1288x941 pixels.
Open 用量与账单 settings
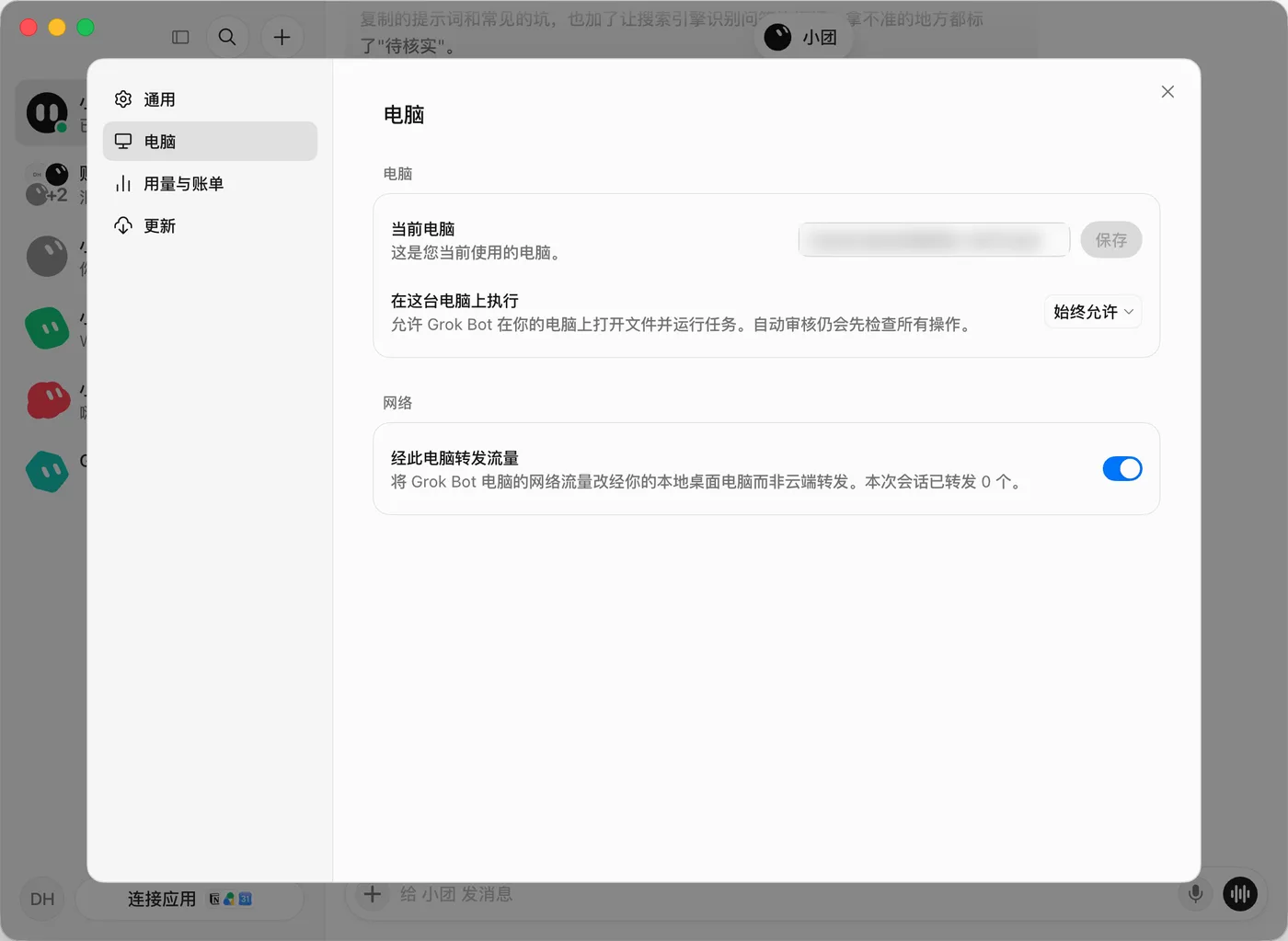[x=210, y=184]
